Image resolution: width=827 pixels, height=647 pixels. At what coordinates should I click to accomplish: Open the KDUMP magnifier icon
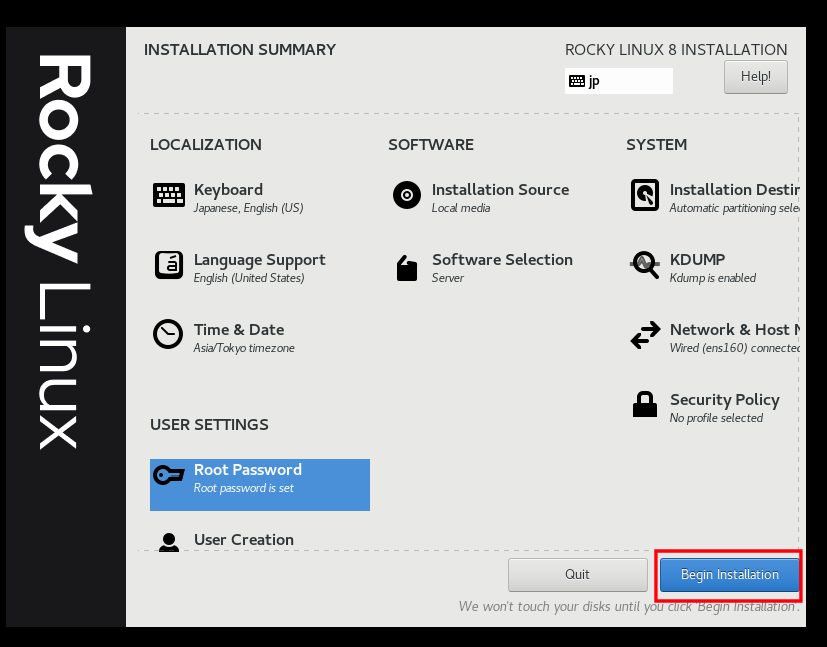(x=645, y=265)
